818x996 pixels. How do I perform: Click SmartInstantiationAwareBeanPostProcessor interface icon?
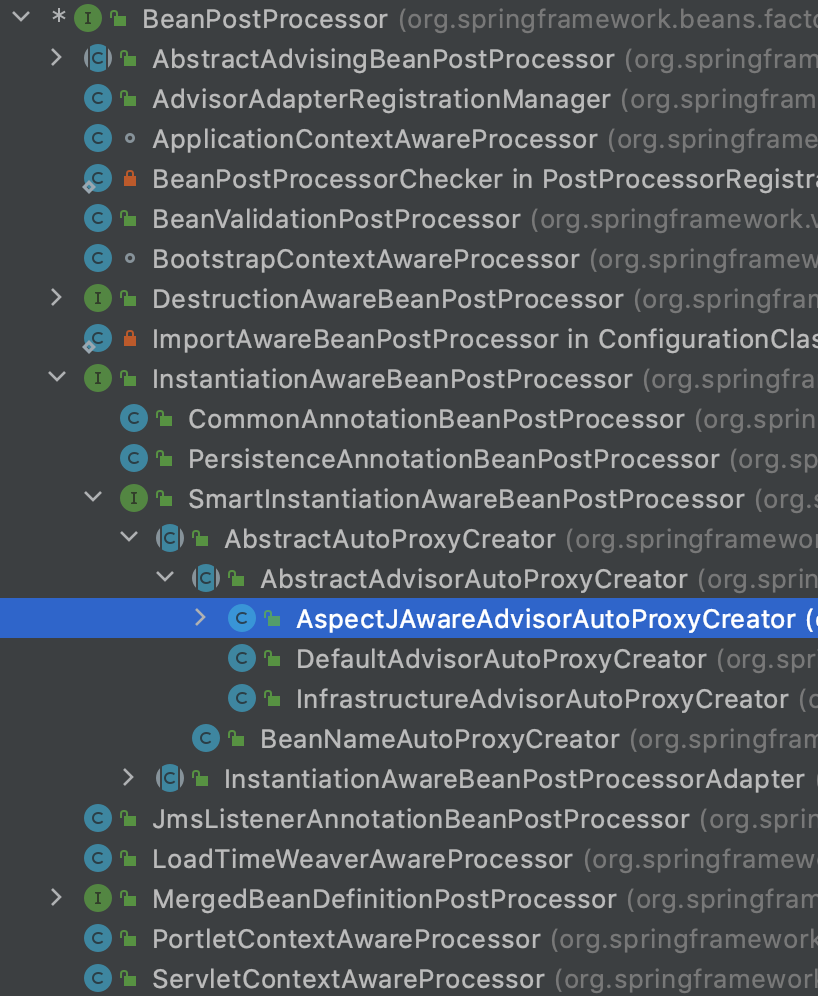pos(134,499)
